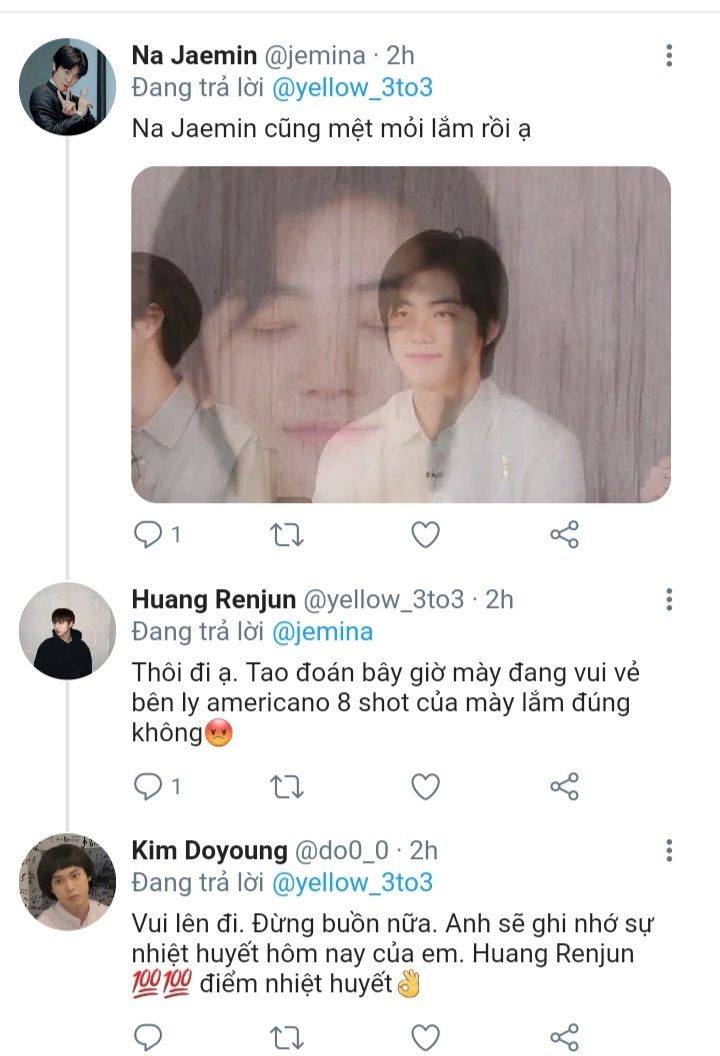Reply to Na Jaemin's tweet
This screenshot has height=1056, width=720.
(148, 536)
